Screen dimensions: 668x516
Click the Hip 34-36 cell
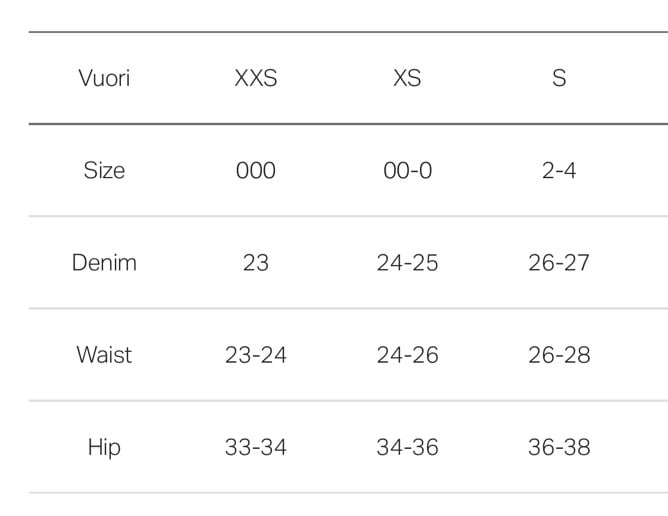click(407, 447)
